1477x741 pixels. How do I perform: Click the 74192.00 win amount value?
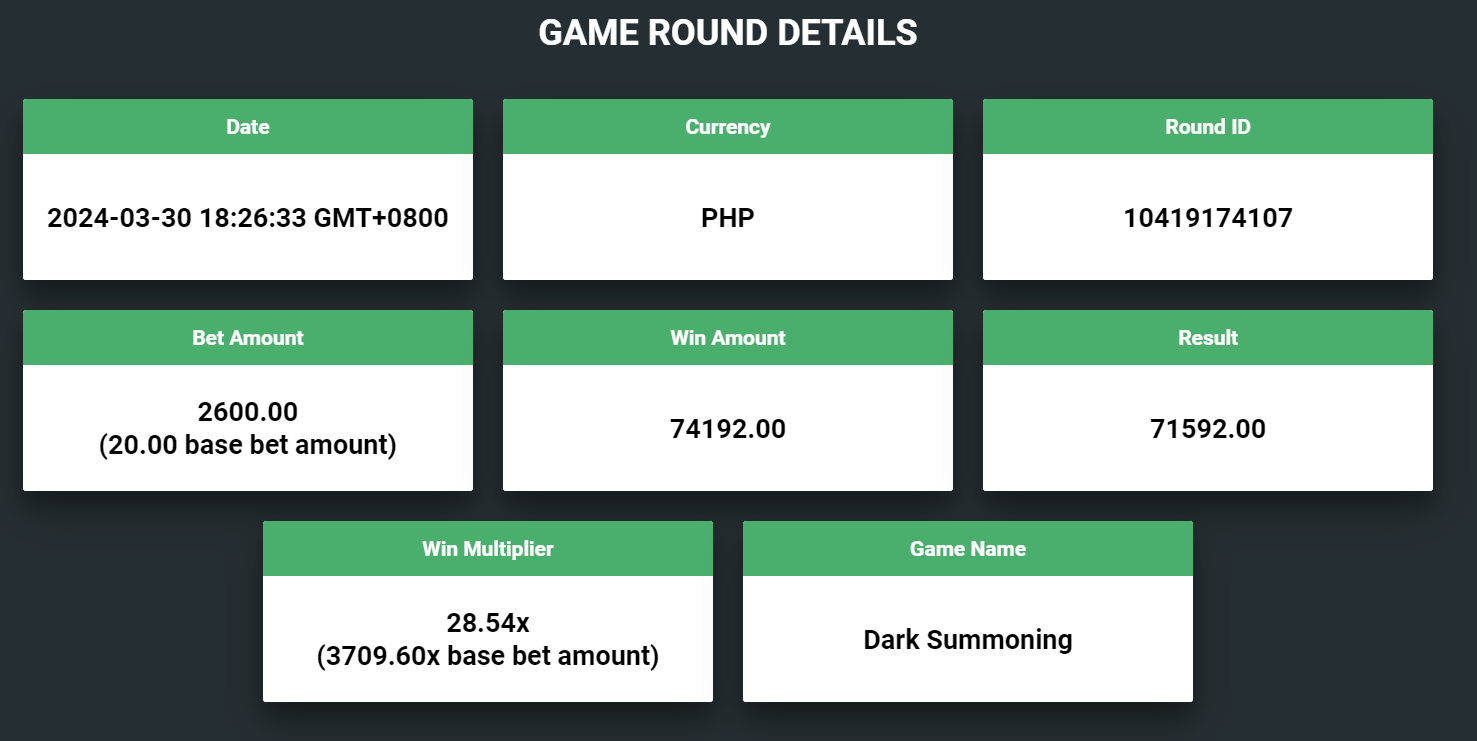tap(728, 429)
